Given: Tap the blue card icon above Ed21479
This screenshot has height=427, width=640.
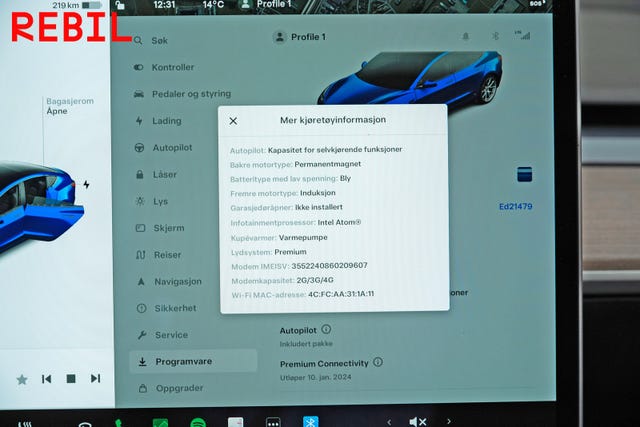Looking at the screenshot, I should (524, 174).
